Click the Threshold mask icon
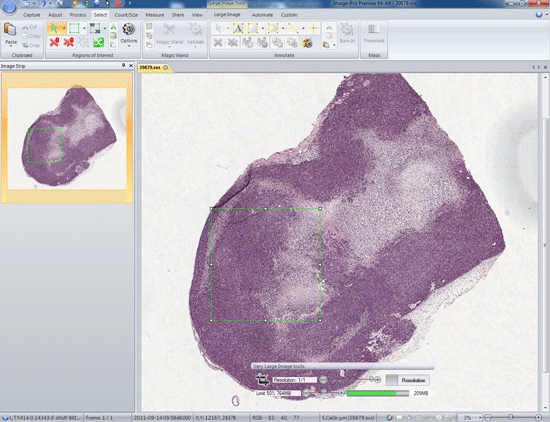550x422 pixels. click(374, 30)
